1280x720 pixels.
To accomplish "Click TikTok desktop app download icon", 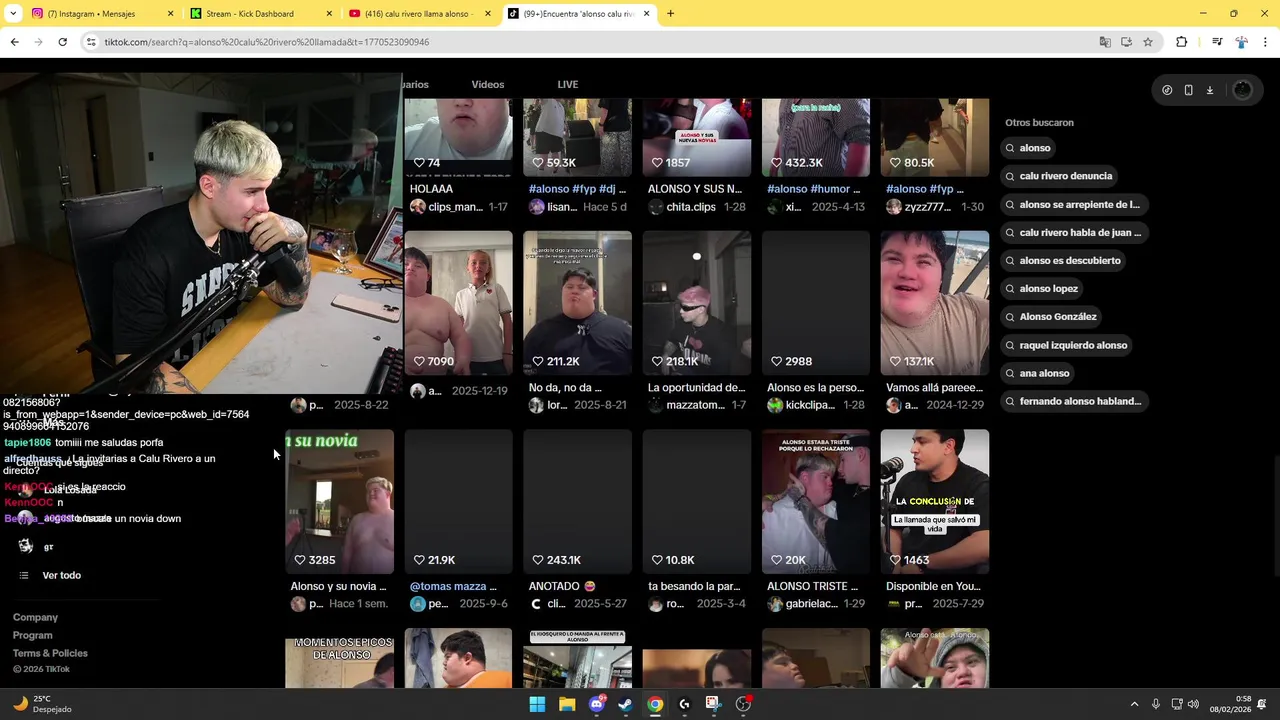I will (1209, 90).
